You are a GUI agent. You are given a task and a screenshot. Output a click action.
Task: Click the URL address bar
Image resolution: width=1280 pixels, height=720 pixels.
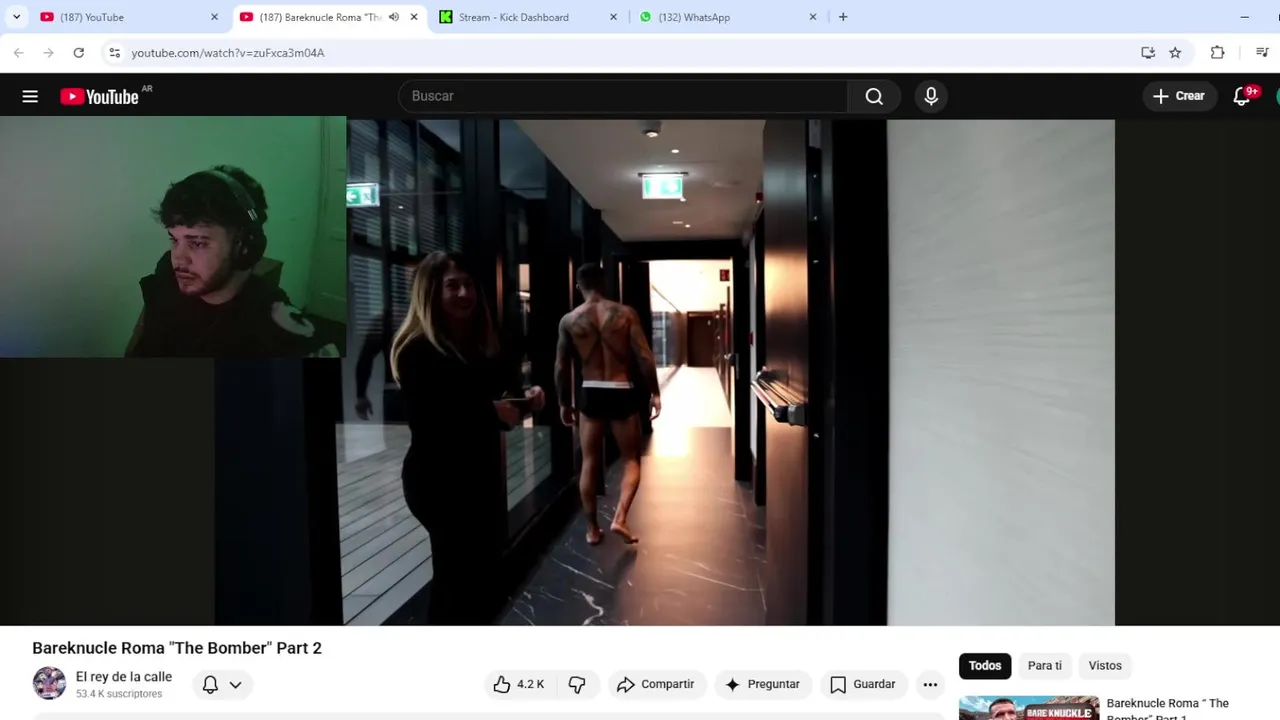click(x=630, y=53)
